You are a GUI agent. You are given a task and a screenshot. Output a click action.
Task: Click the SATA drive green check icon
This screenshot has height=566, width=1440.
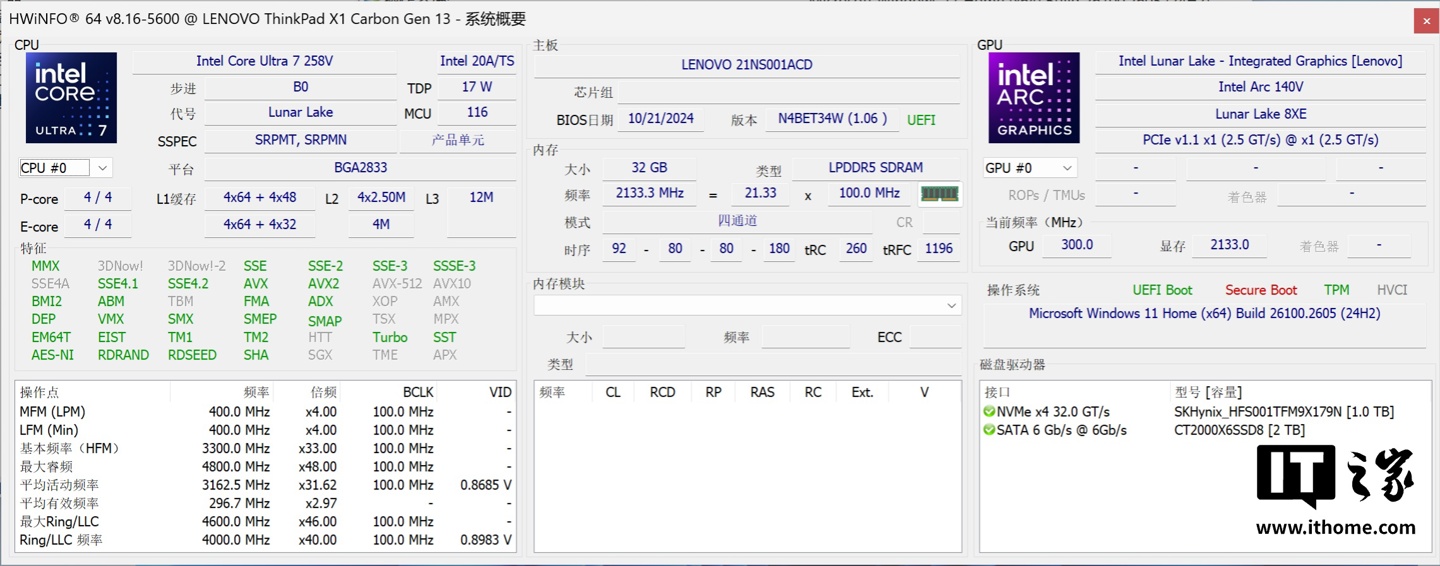point(989,430)
